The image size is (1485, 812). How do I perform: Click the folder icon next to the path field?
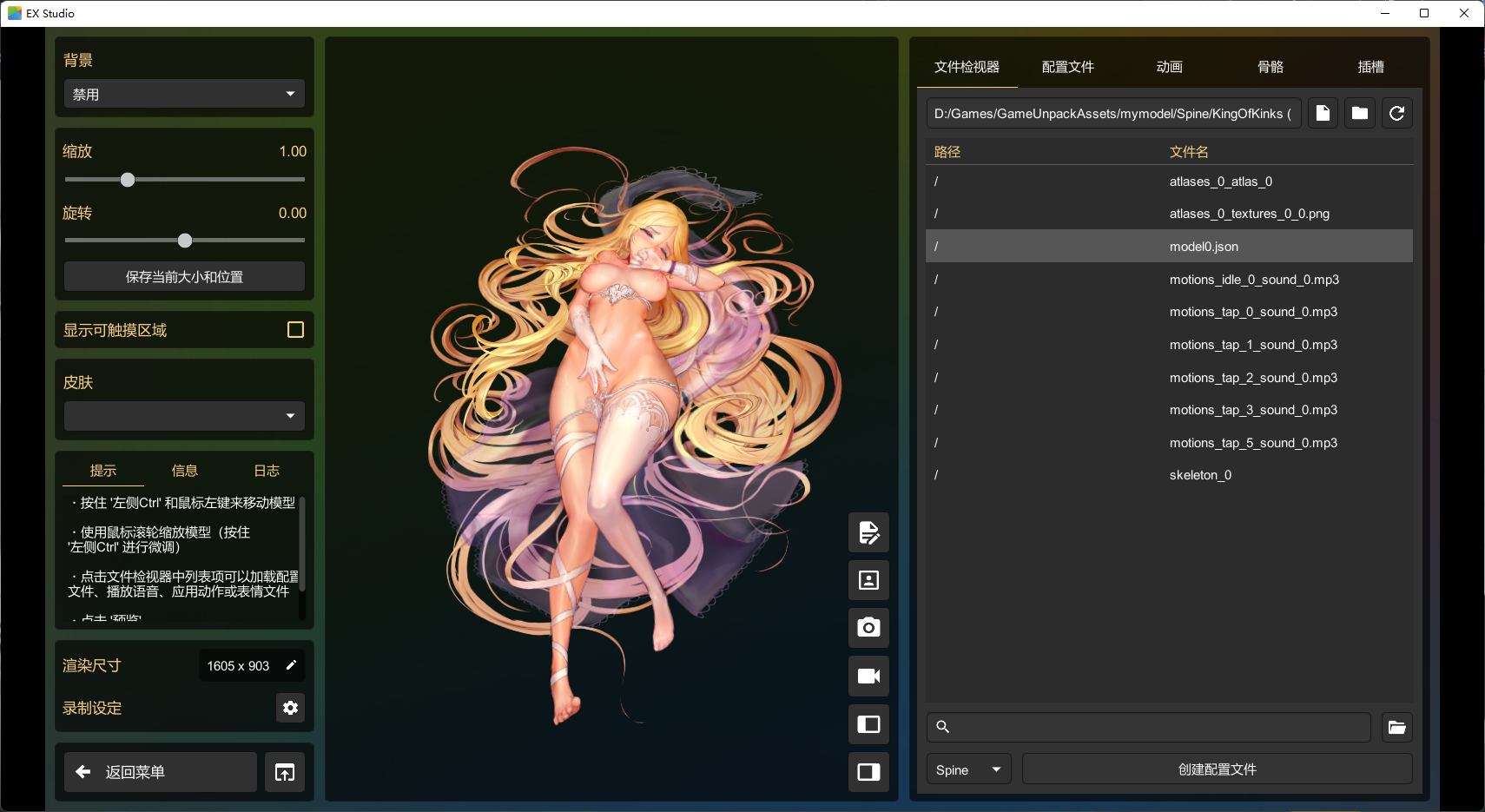(x=1360, y=113)
